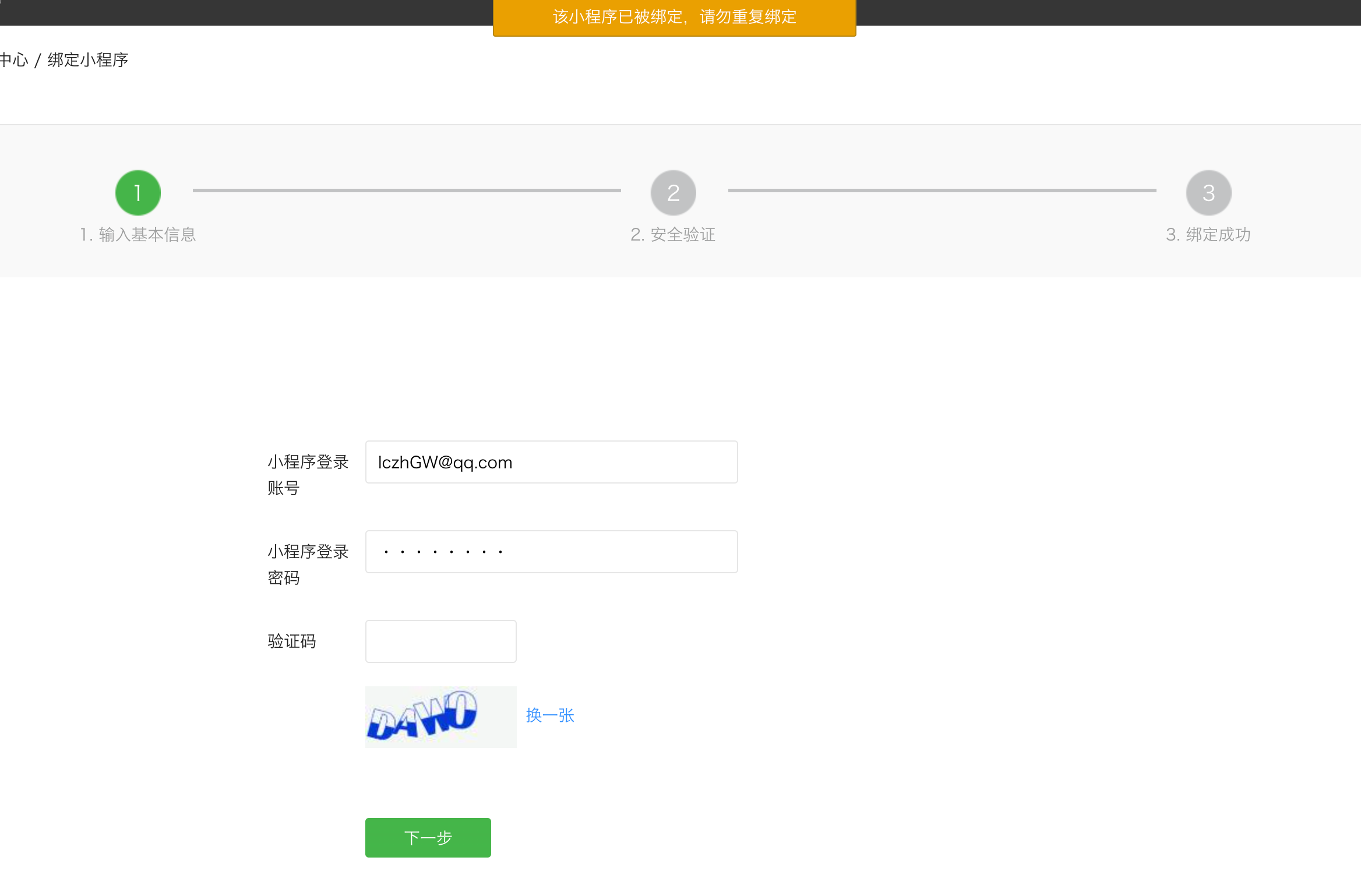The width and height of the screenshot is (1361, 896).
Task: Click the DAWO captcha image
Action: (x=440, y=717)
